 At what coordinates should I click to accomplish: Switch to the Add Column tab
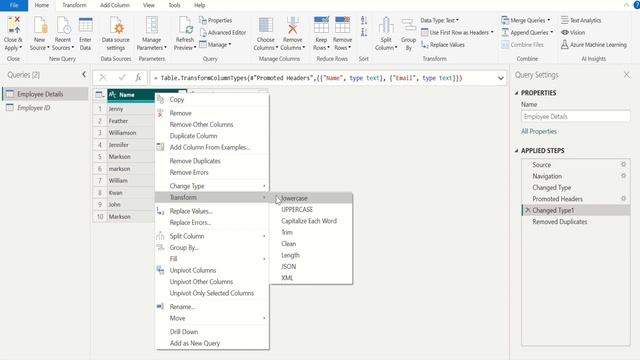pos(115,5)
